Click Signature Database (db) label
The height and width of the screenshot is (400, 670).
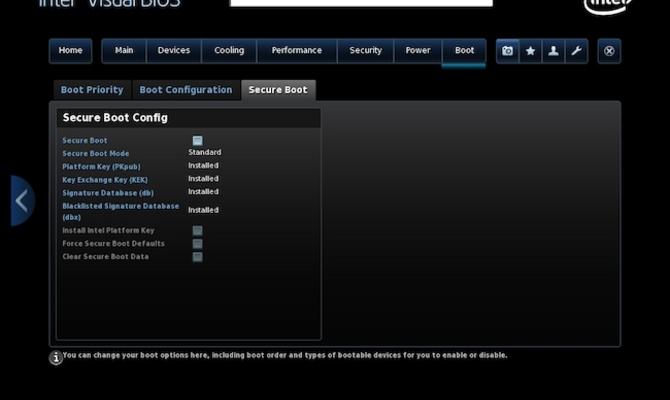(x=108, y=193)
